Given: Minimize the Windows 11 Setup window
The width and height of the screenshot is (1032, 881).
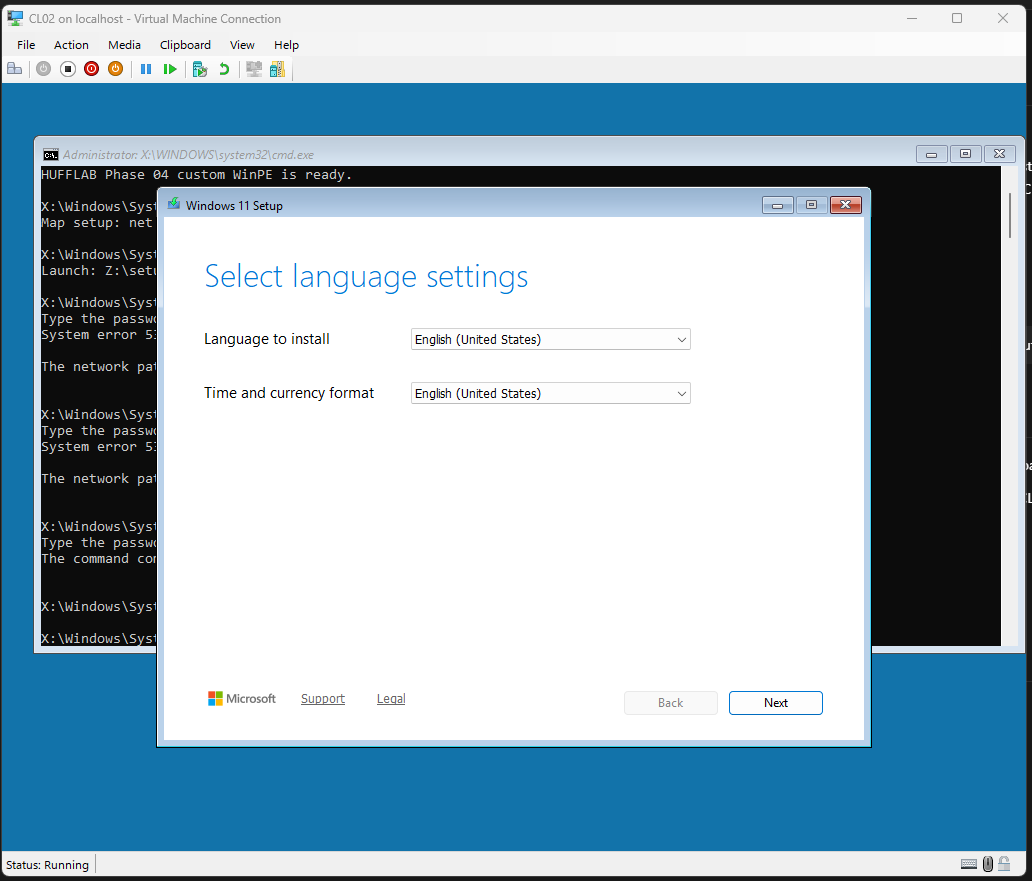Looking at the screenshot, I should tap(777, 205).
